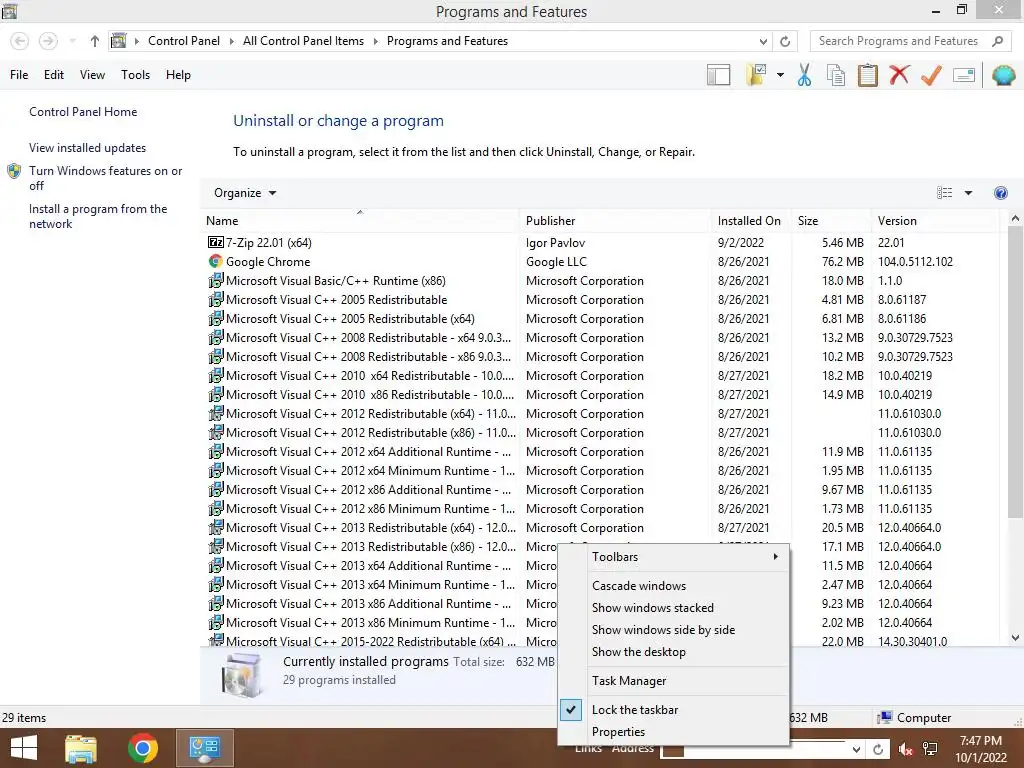Screen dimensions: 1024x768
Task: Click the All Control Panel Items breadcrumb
Action: [x=303, y=41]
